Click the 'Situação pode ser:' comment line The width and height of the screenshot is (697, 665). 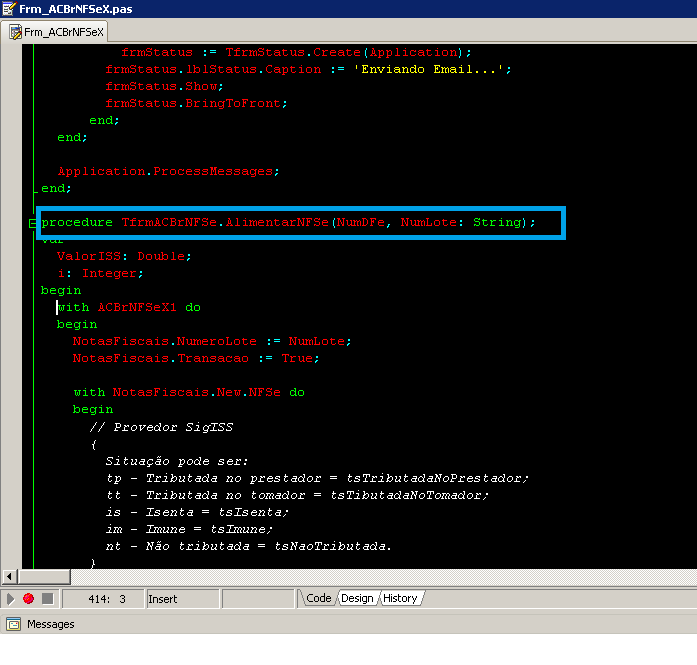click(176, 461)
